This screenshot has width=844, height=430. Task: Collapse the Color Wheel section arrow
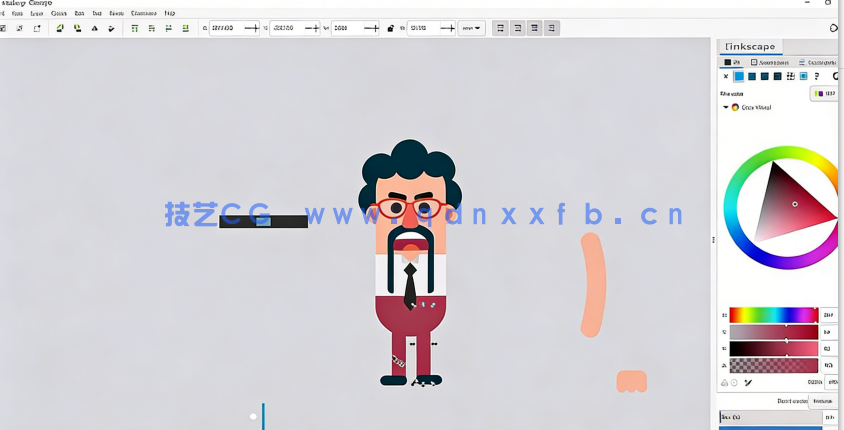tap(726, 107)
